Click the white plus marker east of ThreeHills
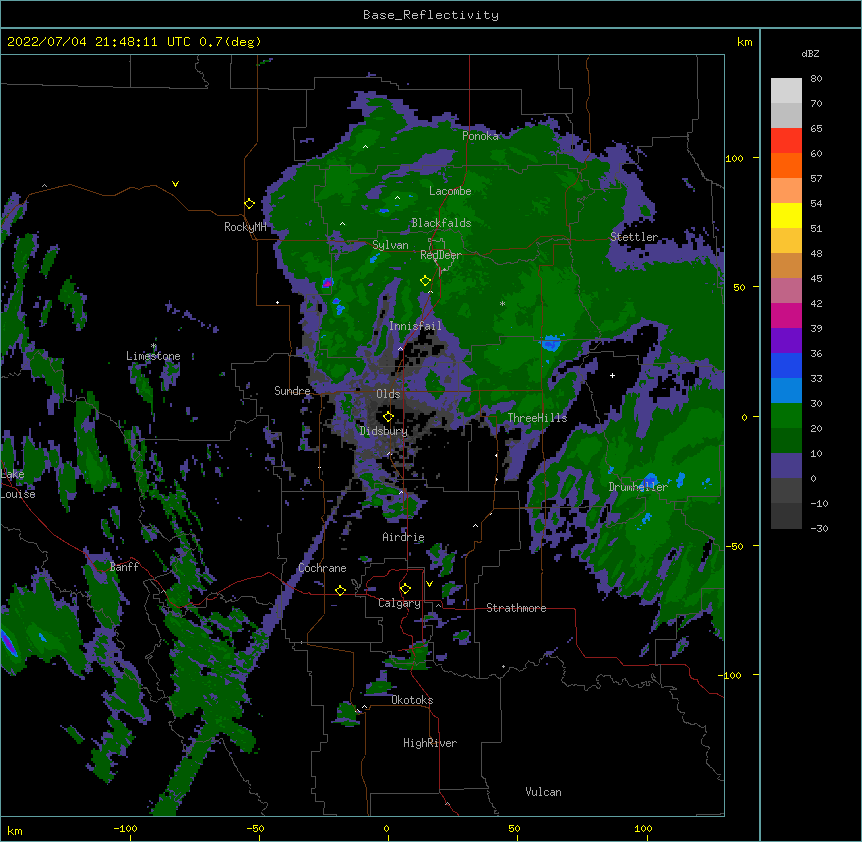The height and width of the screenshot is (842, 862). pos(612,375)
